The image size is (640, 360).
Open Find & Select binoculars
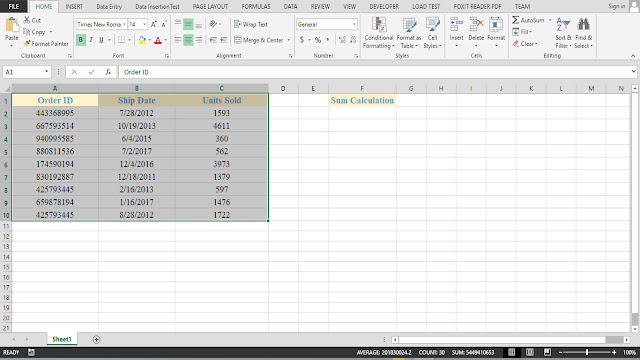(x=584, y=33)
